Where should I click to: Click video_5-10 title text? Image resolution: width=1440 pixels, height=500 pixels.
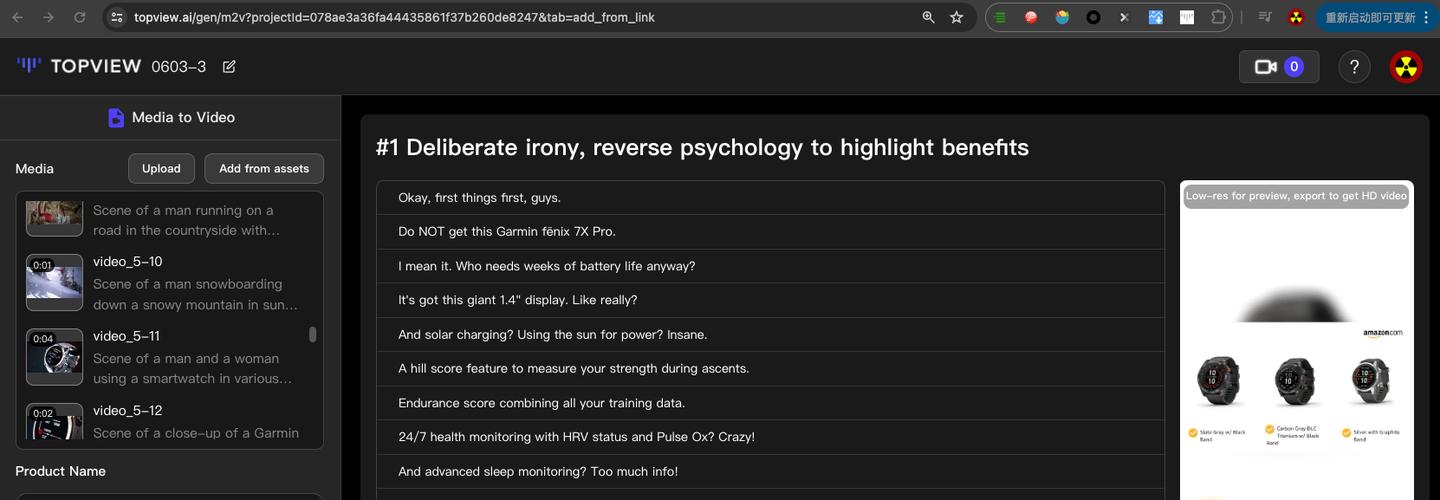pyautogui.click(x=127, y=261)
